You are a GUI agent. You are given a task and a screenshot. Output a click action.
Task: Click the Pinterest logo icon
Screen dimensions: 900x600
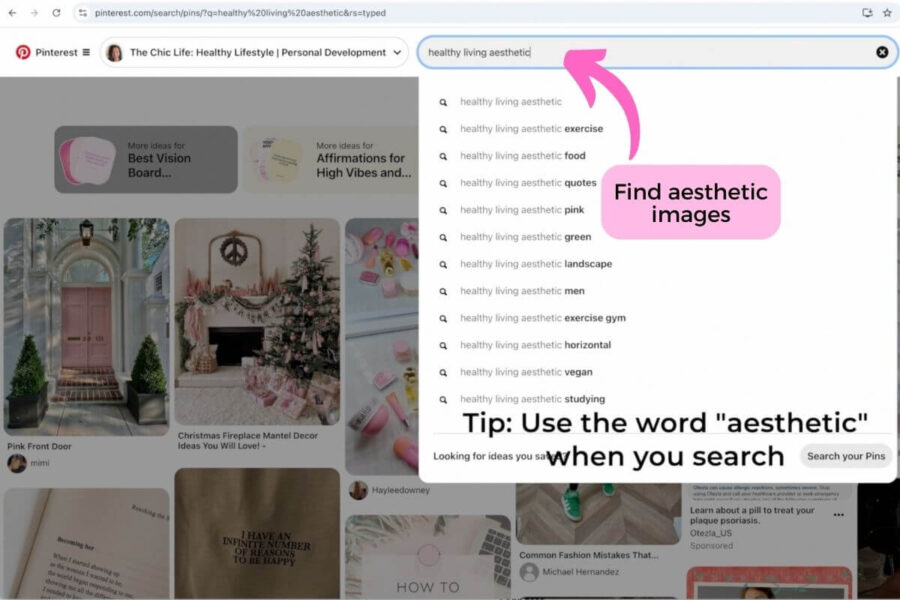(x=23, y=52)
